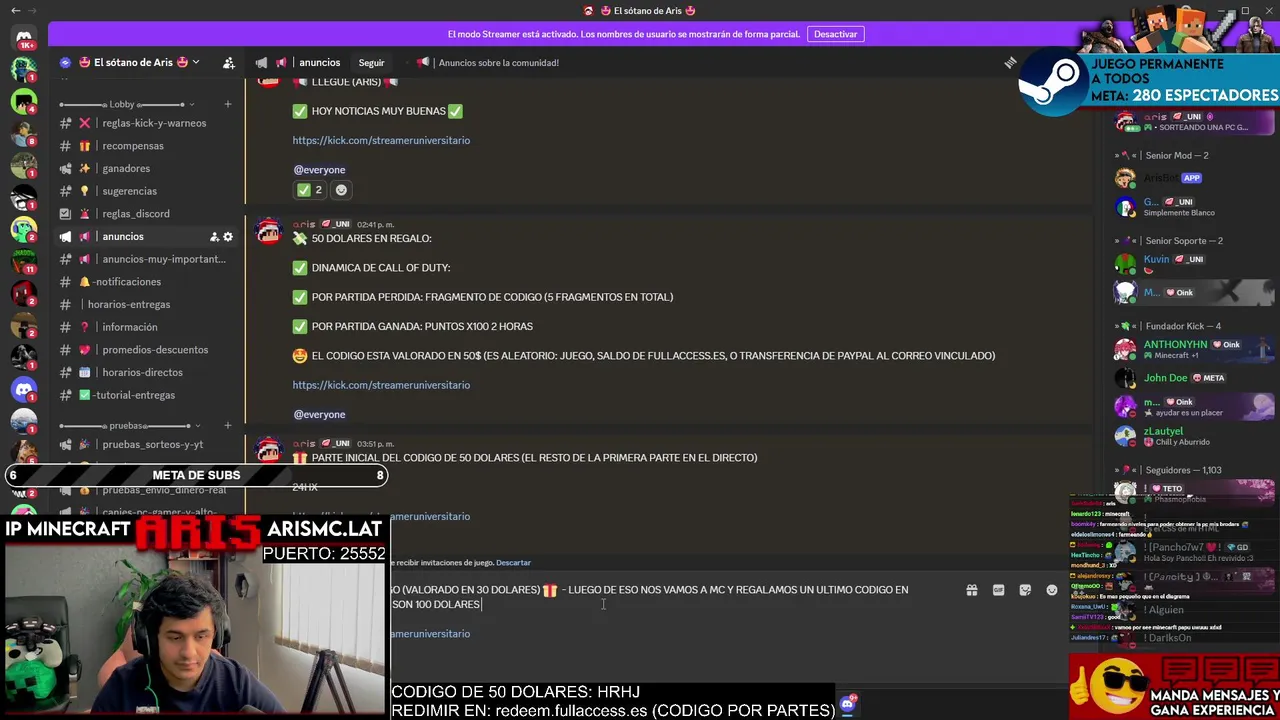This screenshot has width=1280, height=720.
Task: Open the pinned messages icon in header
Action: click(1010, 62)
